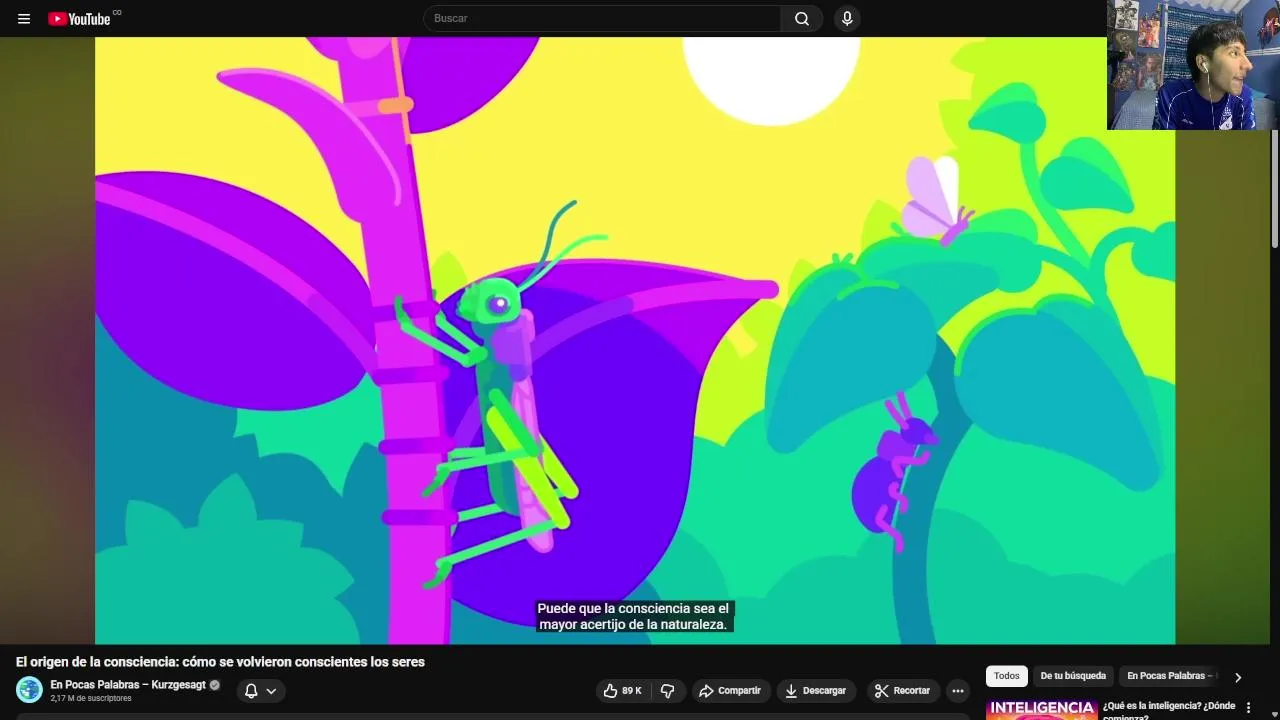Screen dimensions: 1280x720
Task: Dislike the video with thumbs down
Action: pos(668,691)
